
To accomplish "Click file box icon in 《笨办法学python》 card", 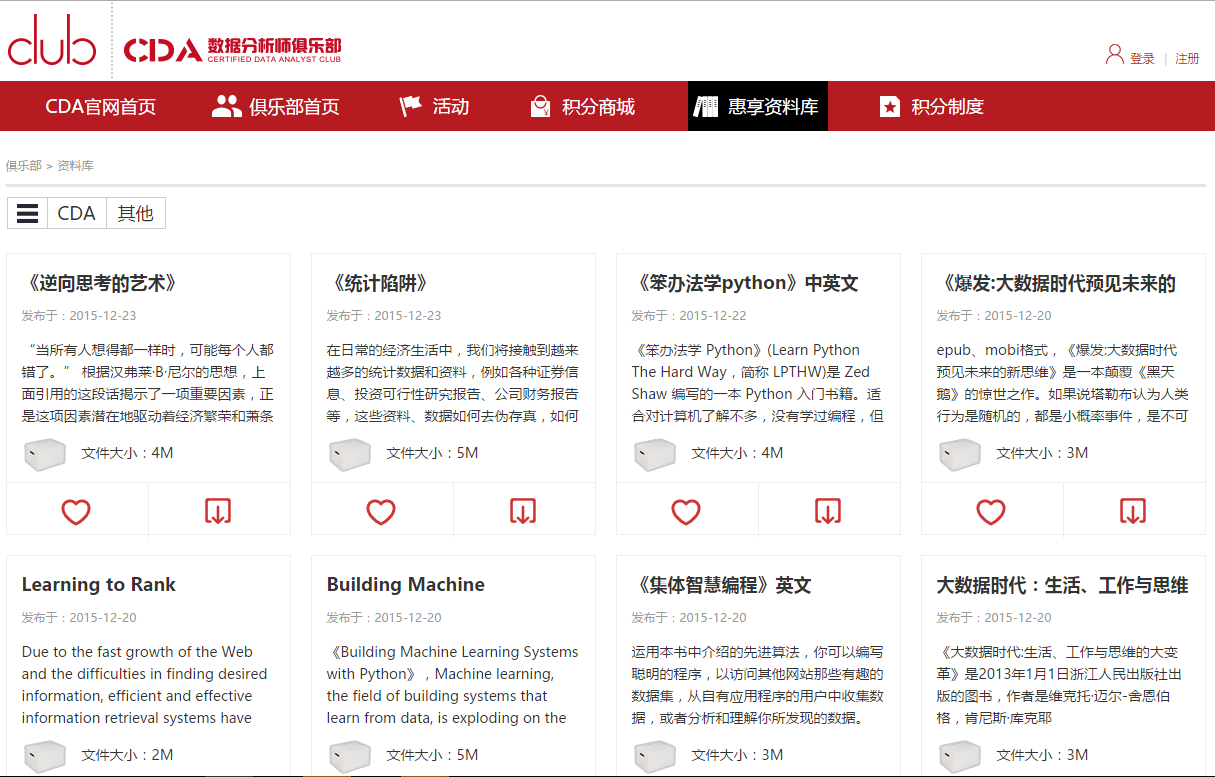I will (655, 455).
